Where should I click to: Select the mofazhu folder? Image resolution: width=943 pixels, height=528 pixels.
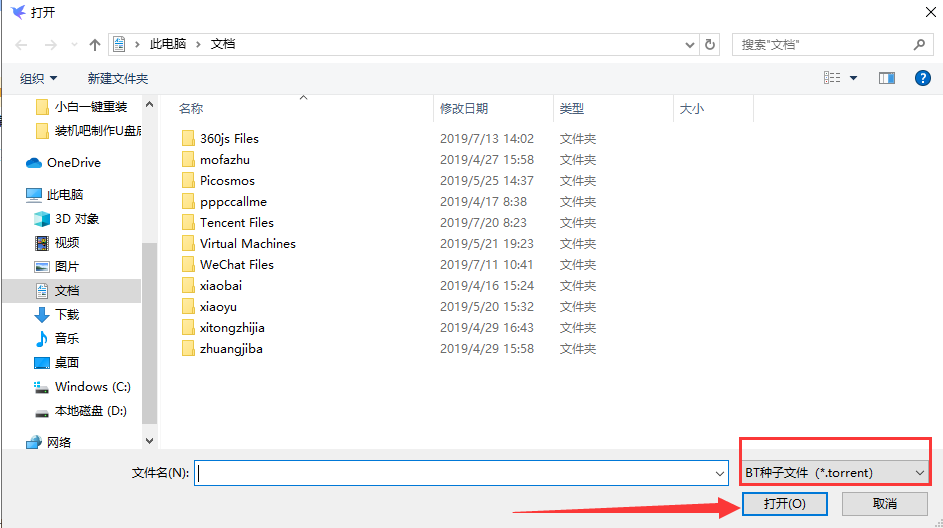pyautogui.click(x=224, y=160)
